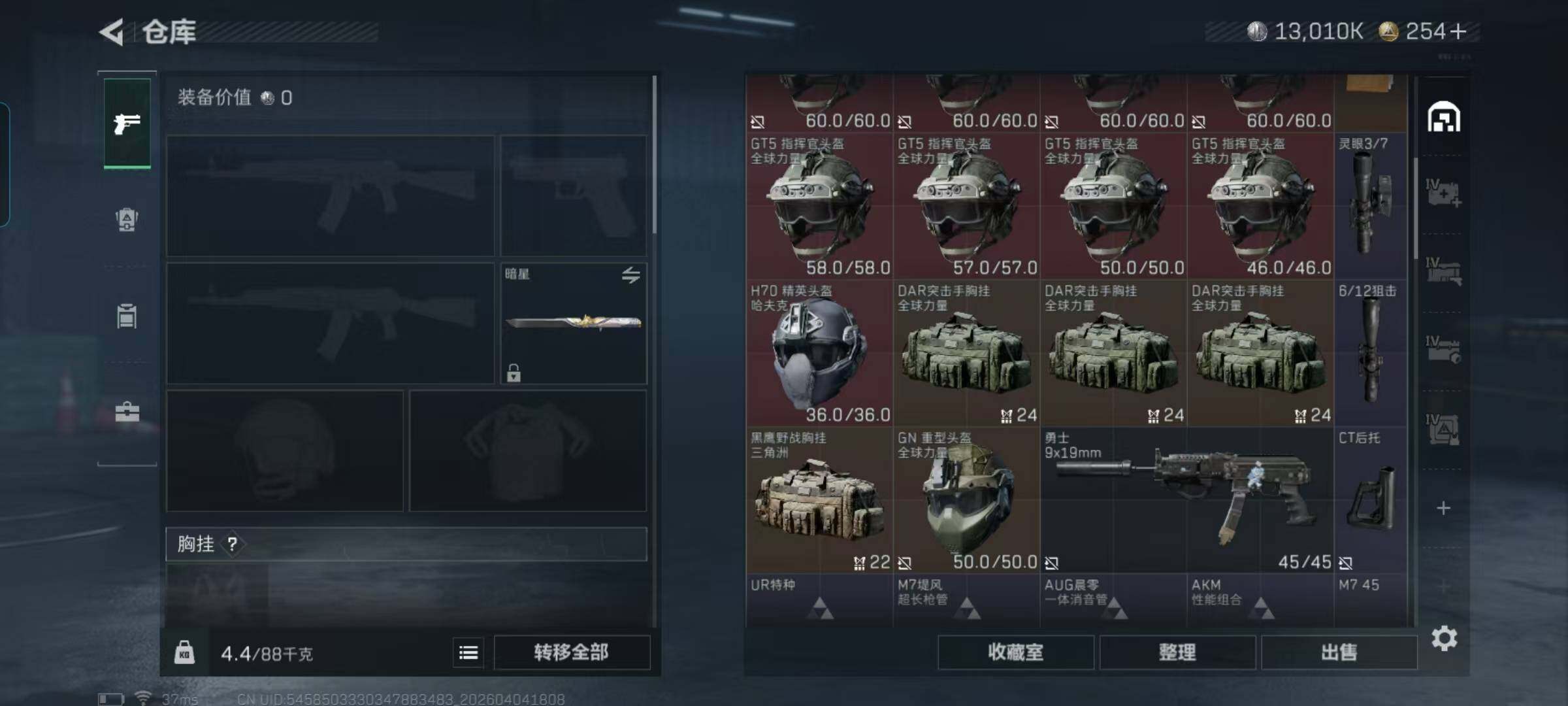Add more currency via the plus next to 254

point(1458,31)
